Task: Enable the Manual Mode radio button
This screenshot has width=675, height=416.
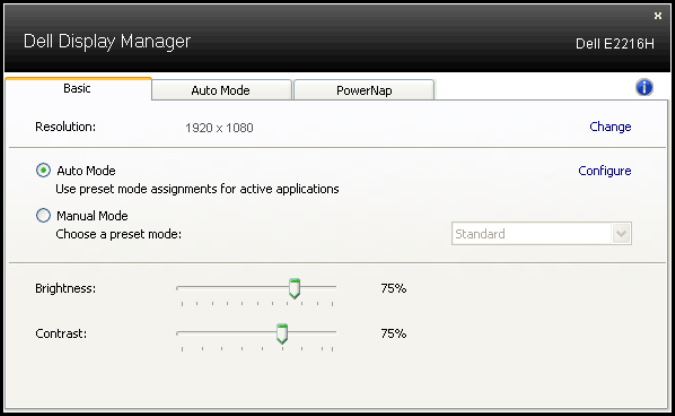Action: click(43, 215)
